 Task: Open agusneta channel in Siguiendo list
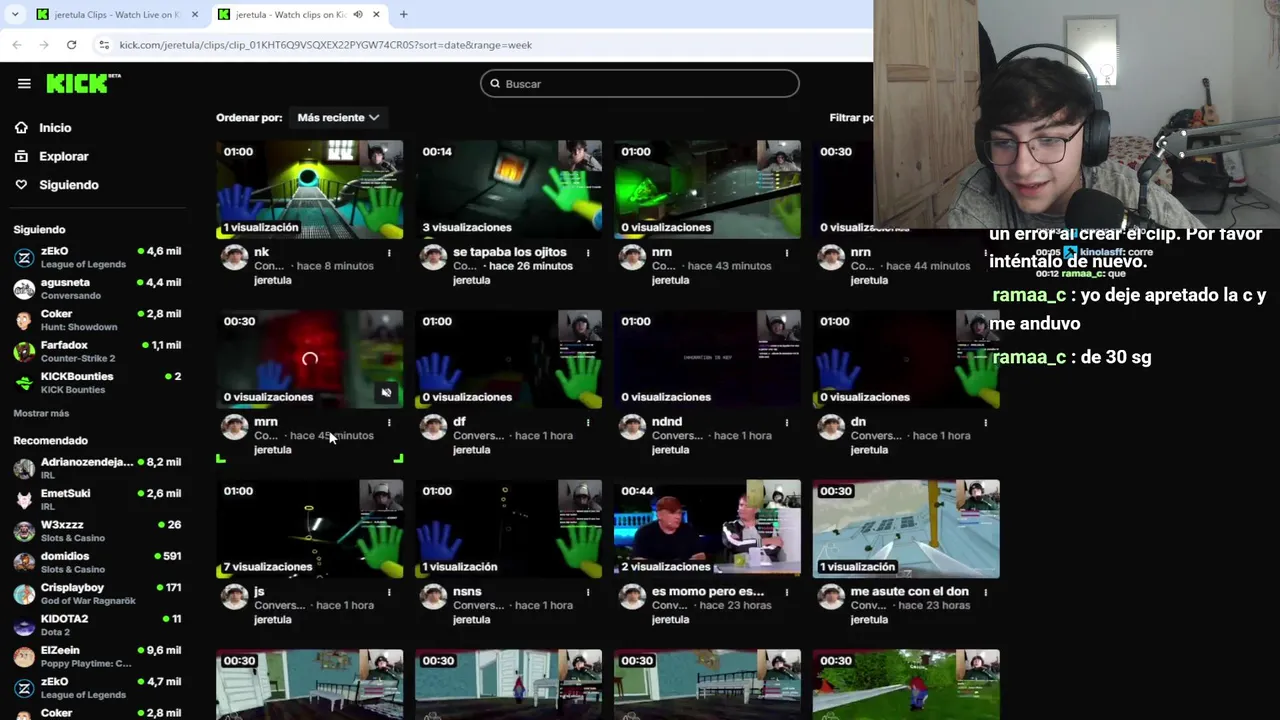tap(97, 289)
